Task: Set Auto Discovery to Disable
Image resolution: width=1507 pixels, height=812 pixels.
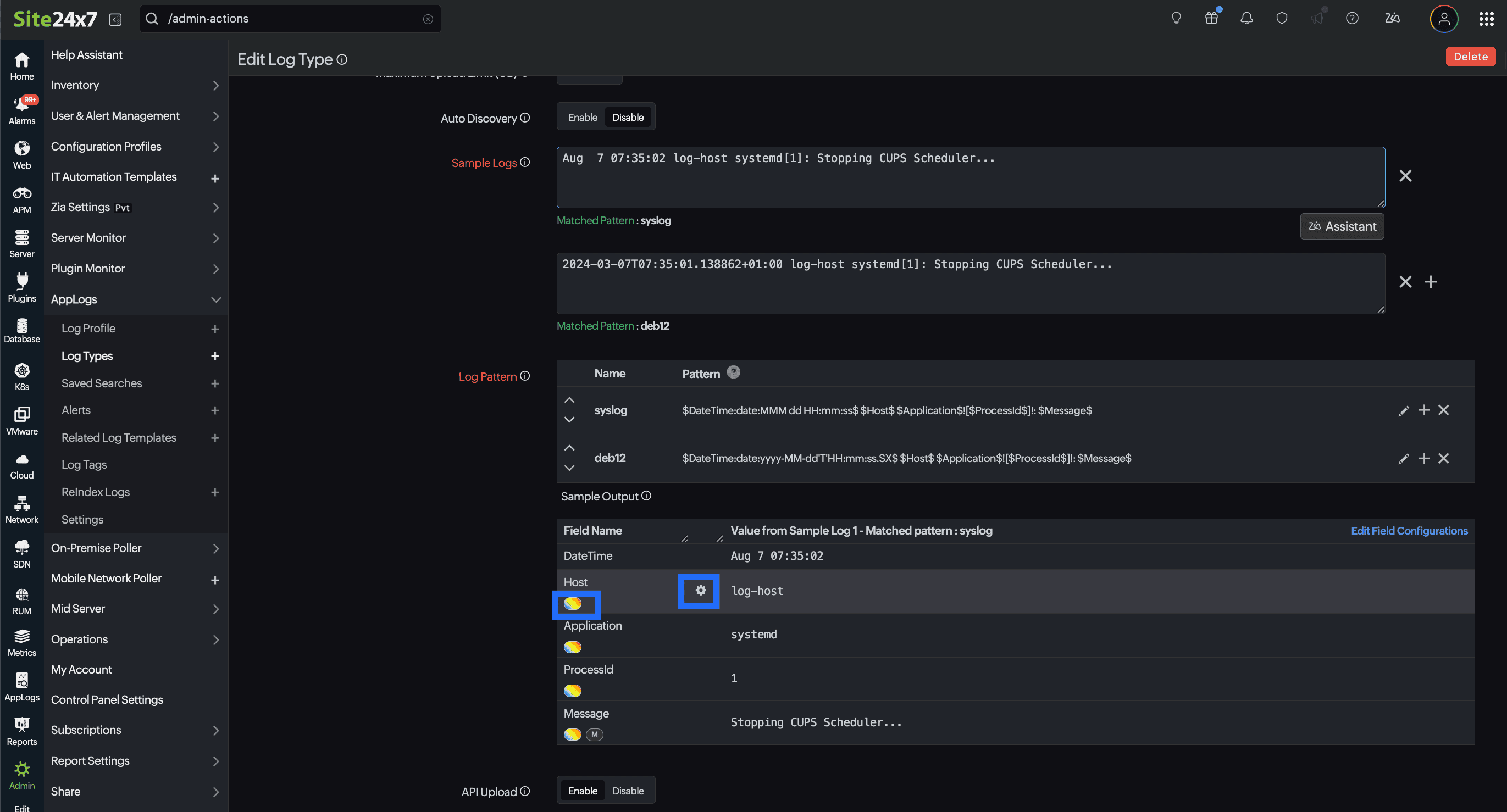Action: pos(628,118)
